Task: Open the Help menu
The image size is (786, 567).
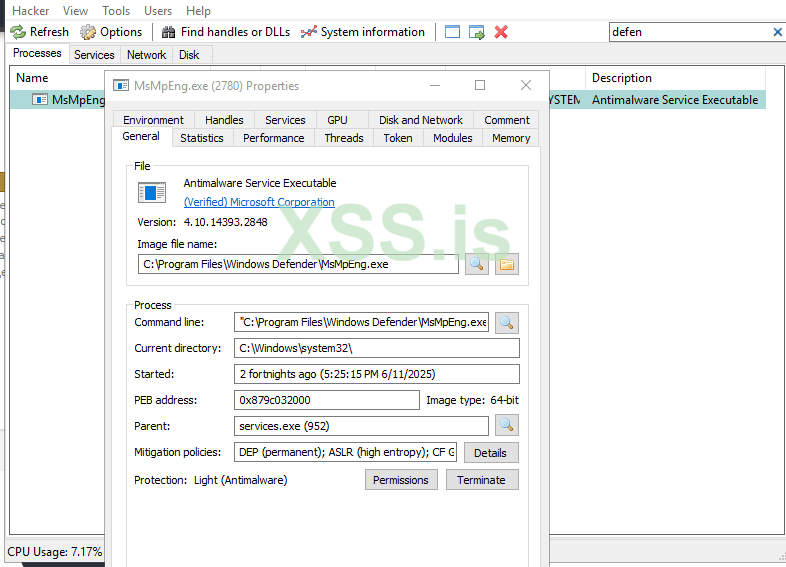Action: [x=199, y=11]
